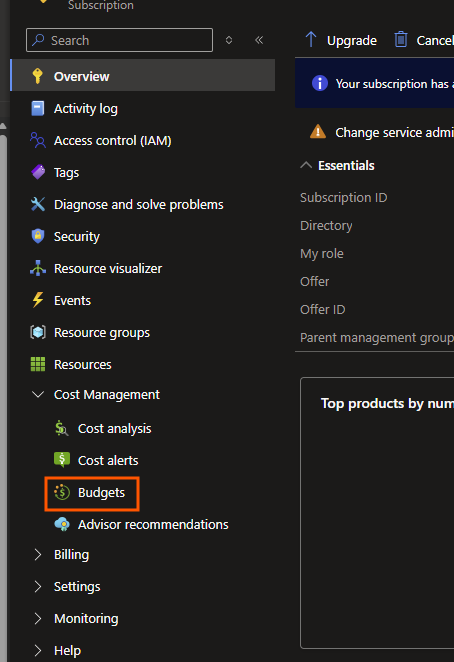Click the Resource visualizer icon
This screenshot has width=454, height=662.
(x=38, y=268)
